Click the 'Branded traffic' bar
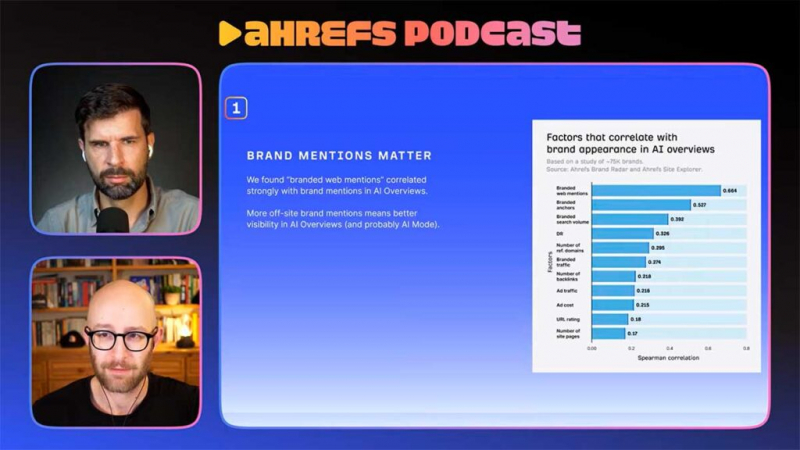 pos(618,262)
